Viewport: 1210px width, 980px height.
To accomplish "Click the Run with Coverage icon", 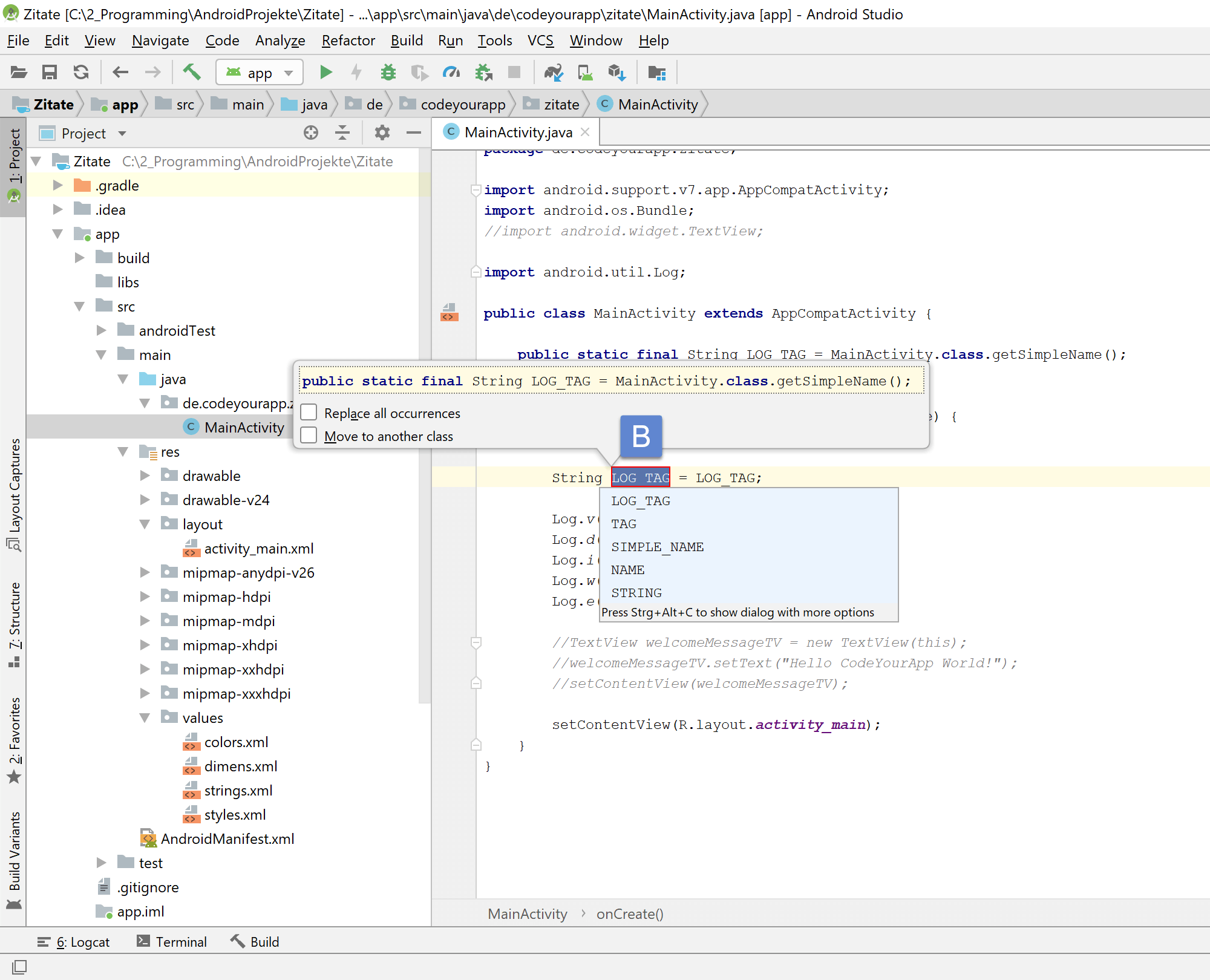I will tap(419, 73).
